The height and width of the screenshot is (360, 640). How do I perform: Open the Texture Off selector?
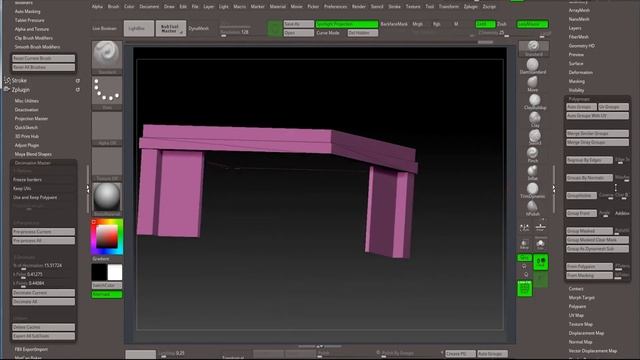pyautogui.click(x=107, y=164)
